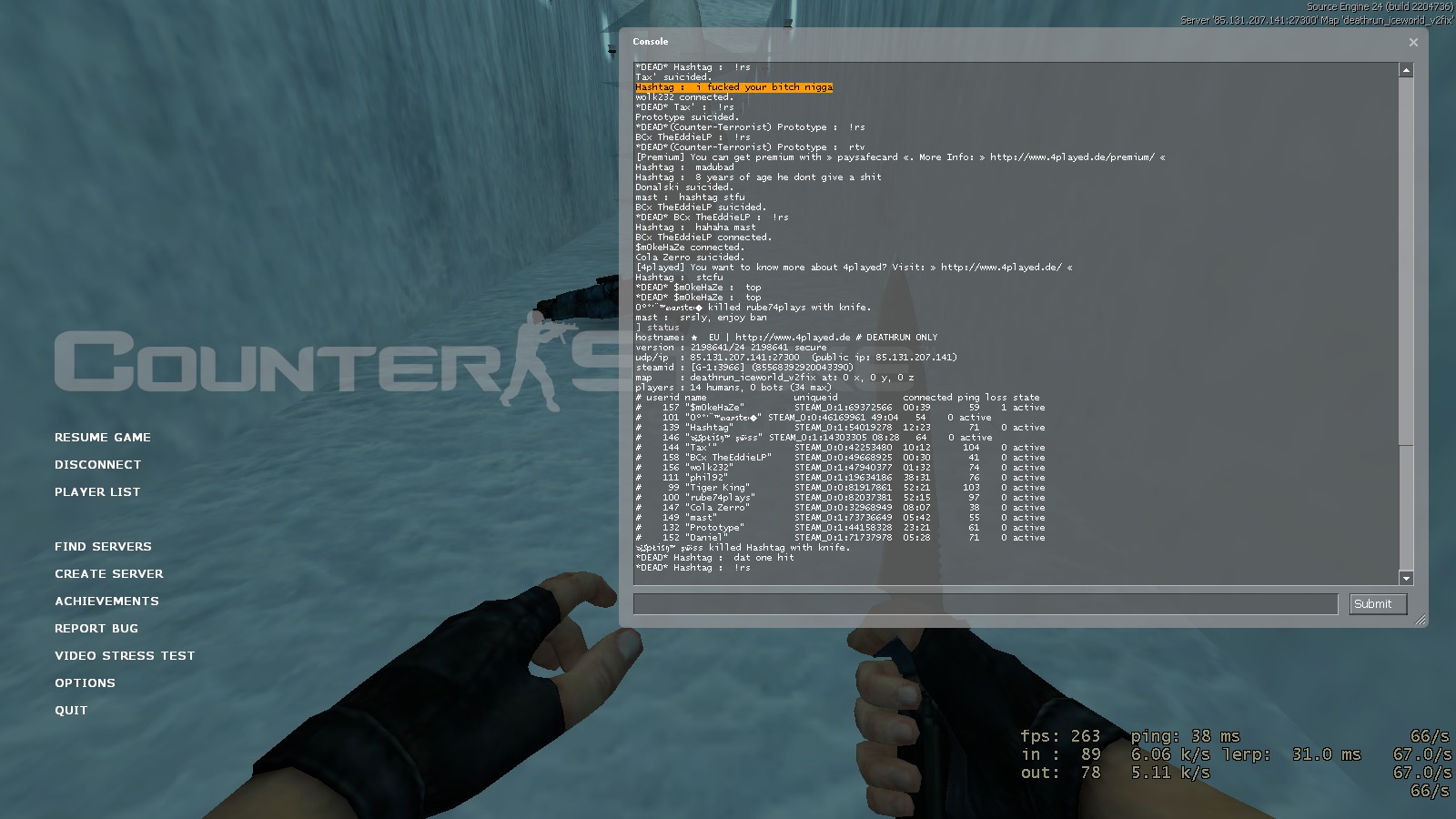Image resolution: width=1456 pixels, height=819 pixels.
Task: Click Resume Game in the main menu
Action: (x=103, y=438)
